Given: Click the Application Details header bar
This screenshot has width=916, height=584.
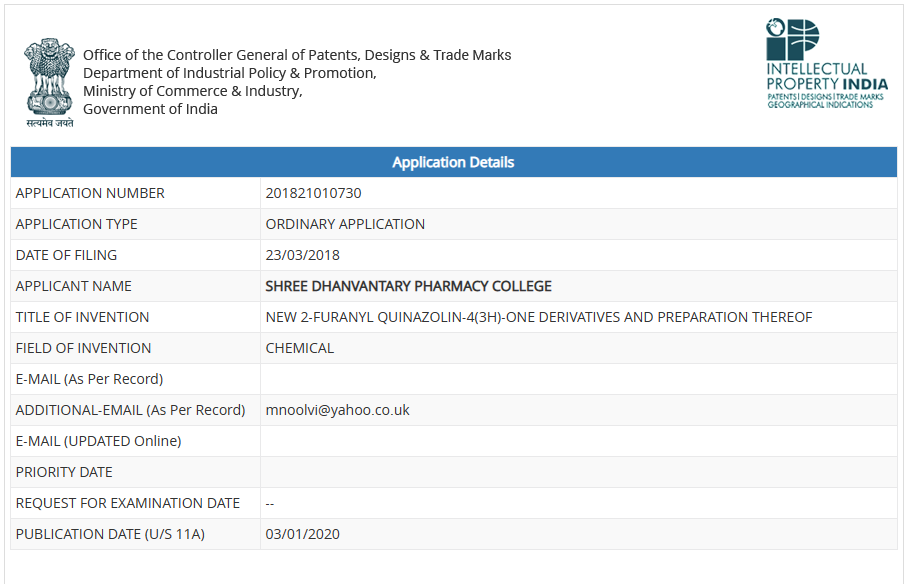Looking at the screenshot, I should pyautogui.click(x=453, y=162).
